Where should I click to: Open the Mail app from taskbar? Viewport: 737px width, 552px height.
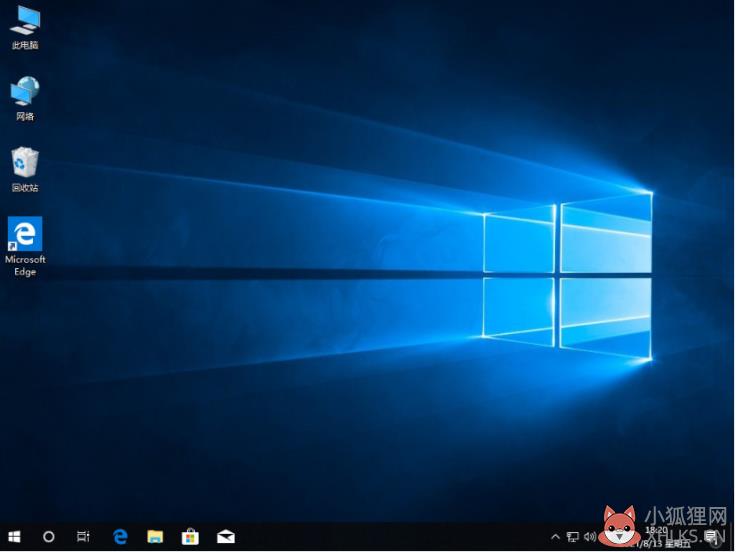tap(226, 536)
